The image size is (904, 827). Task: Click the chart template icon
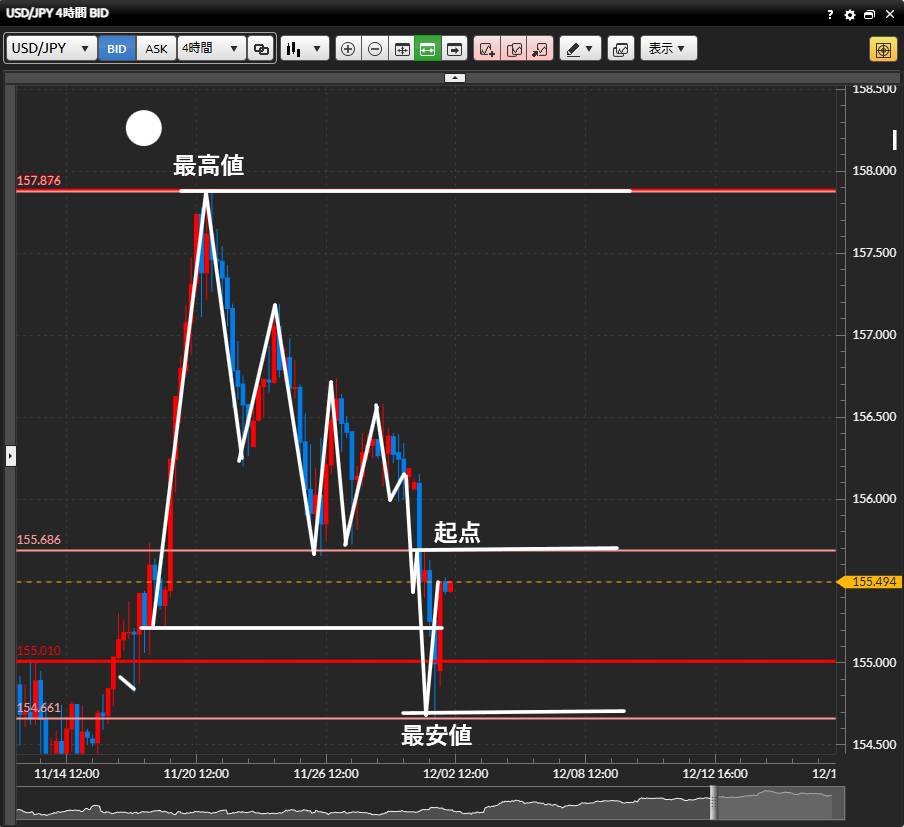(x=621, y=48)
